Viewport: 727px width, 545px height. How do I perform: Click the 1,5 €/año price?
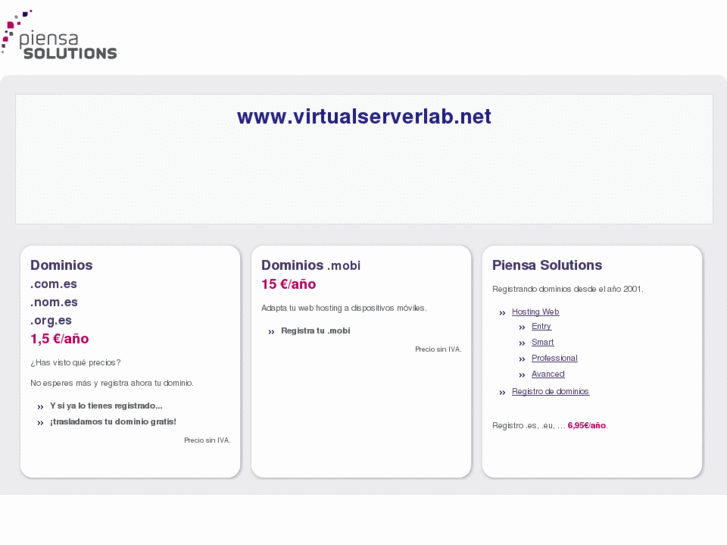point(59,339)
